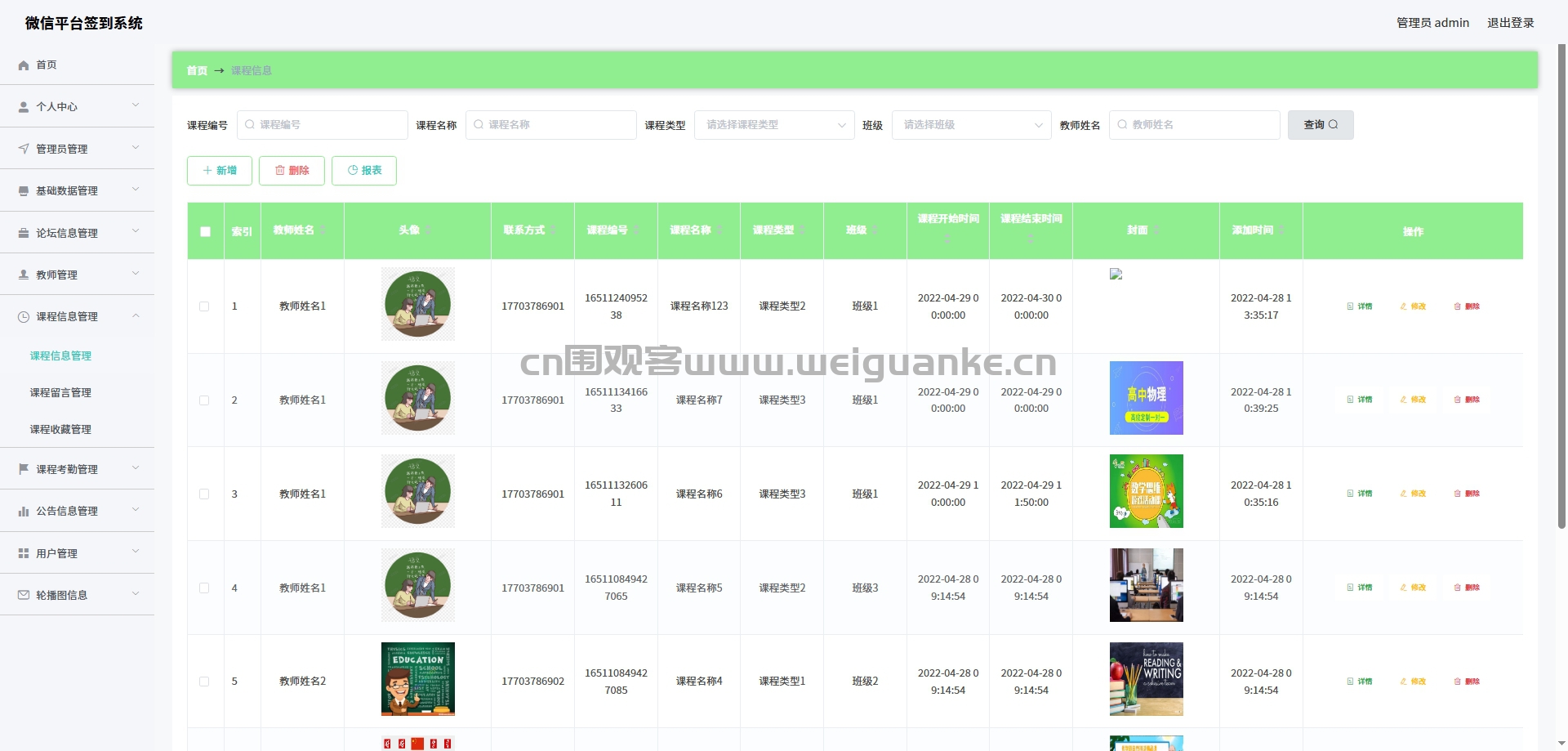1568x751 pixels.
Task: Click the 新增 add button
Action: (220, 171)
